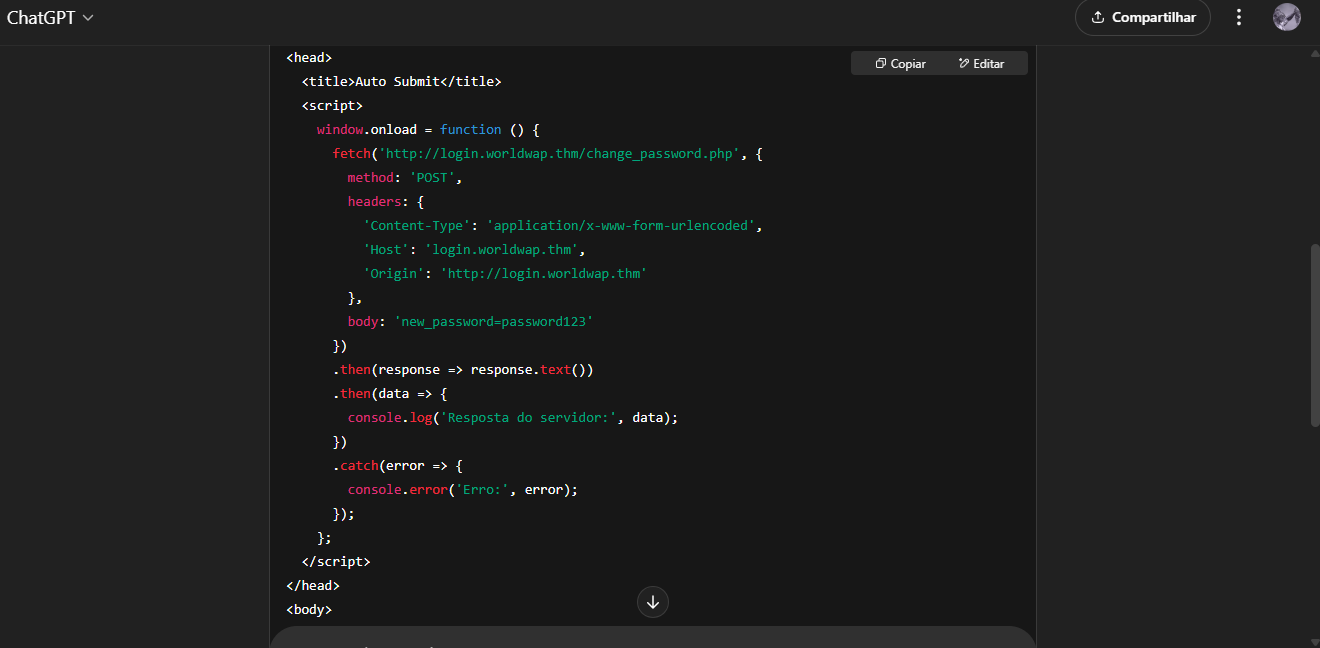Image resolution: width=1320 pixels, height=648 pixels.
Task: Click the fetch URL 'change_password.php' string
Action: pyautogui.click(x=559, y=153)
